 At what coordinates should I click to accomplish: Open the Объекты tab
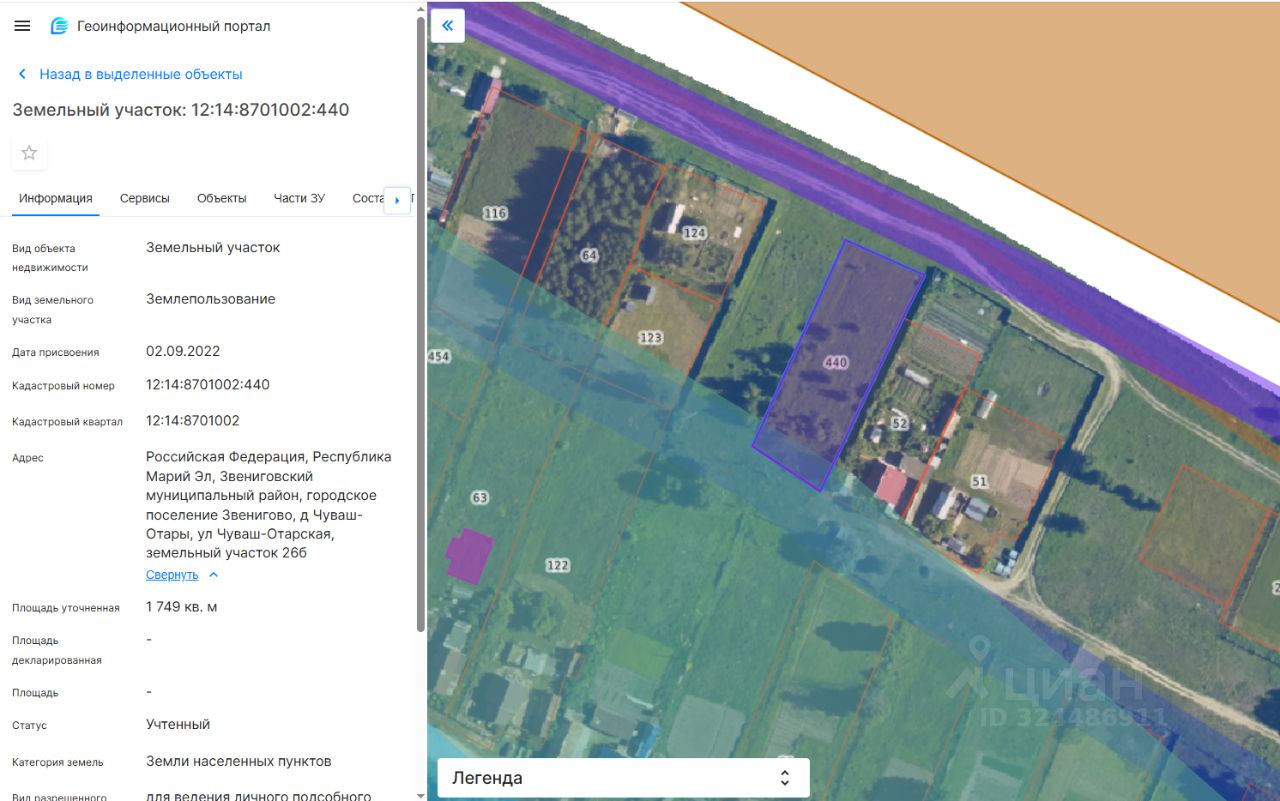click(x=222, y=198)
